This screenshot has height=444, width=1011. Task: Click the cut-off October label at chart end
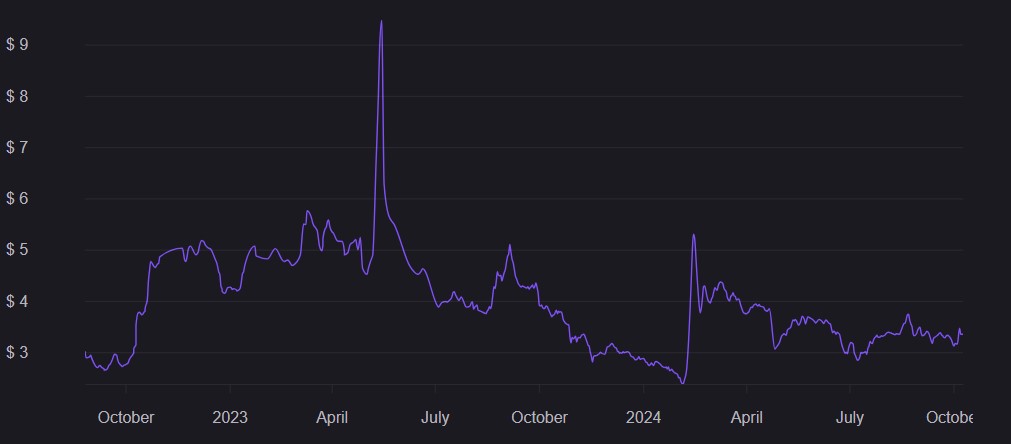pyautogui.click(x=948, y=418)
